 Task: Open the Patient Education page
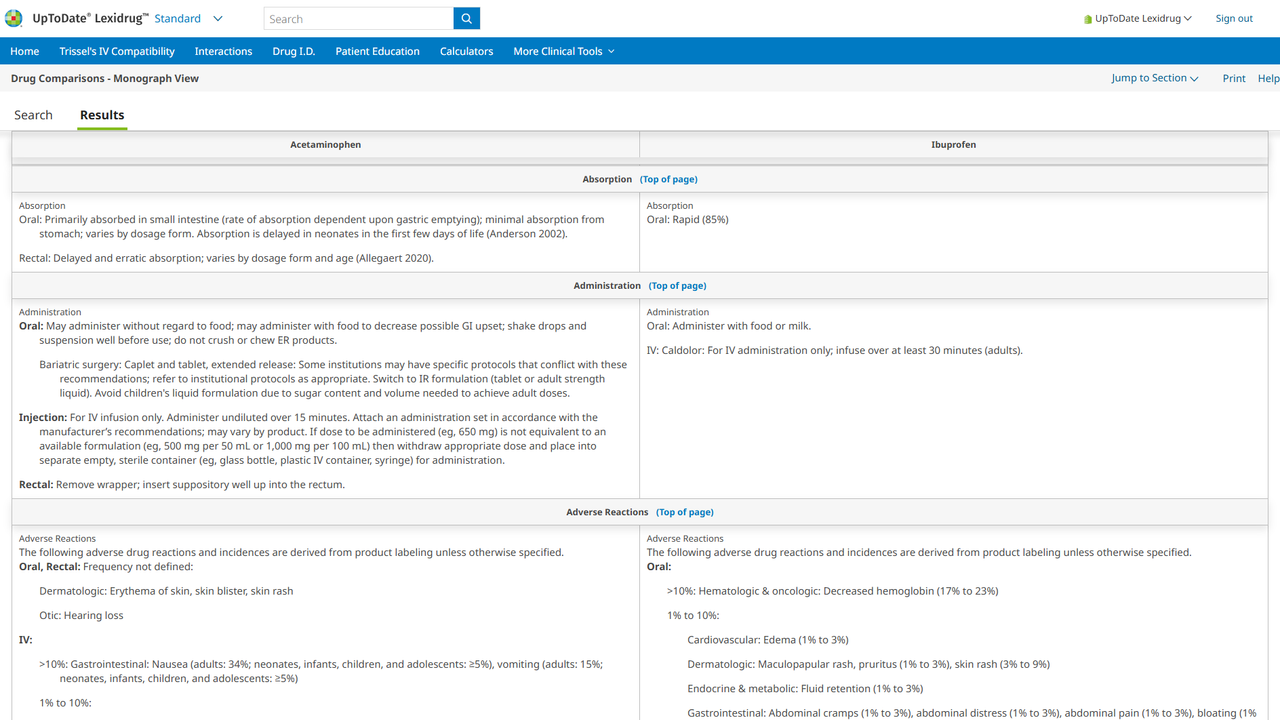pos(377,51)
